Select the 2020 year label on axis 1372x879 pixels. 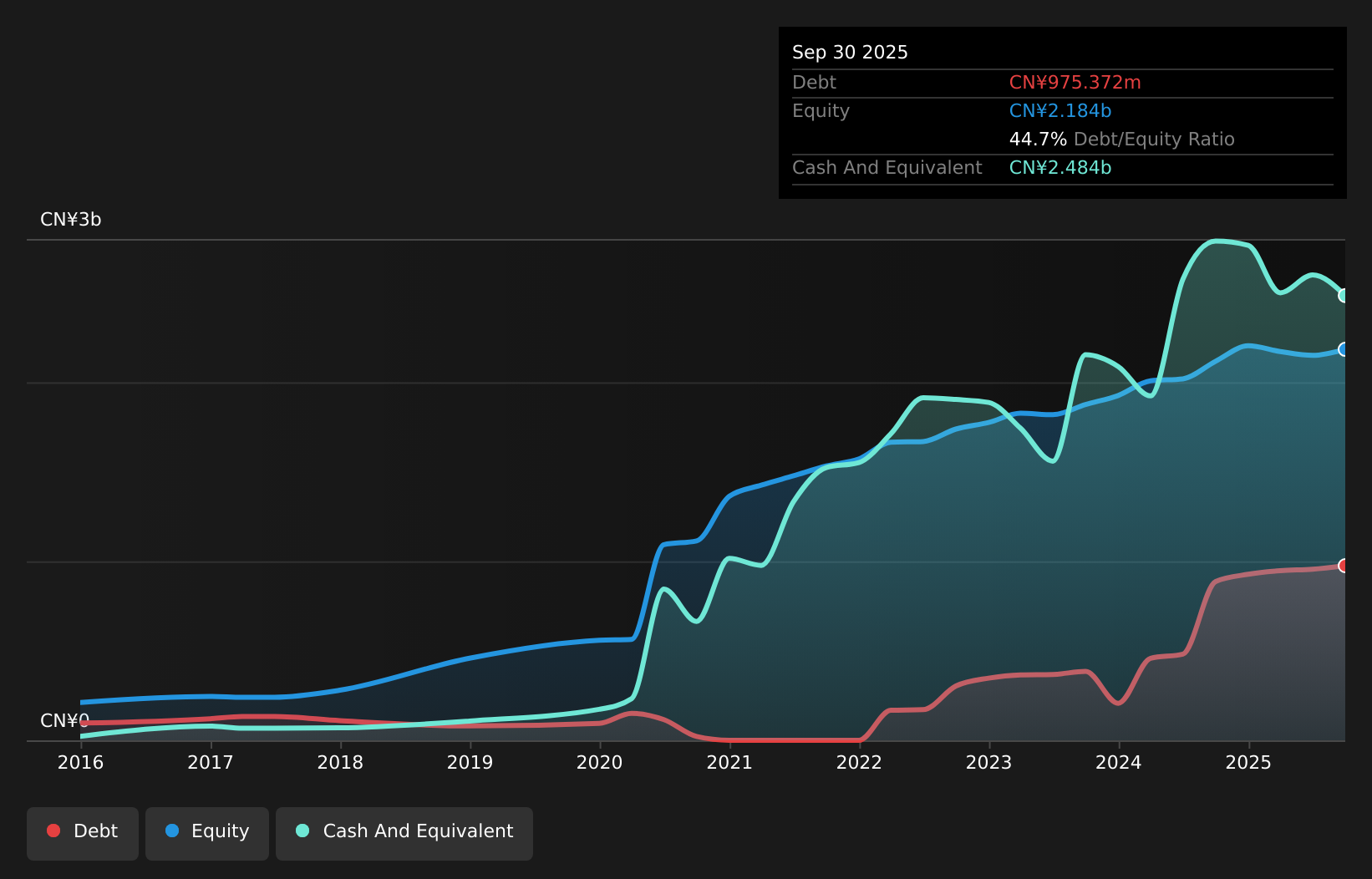[x=600, y=762]
